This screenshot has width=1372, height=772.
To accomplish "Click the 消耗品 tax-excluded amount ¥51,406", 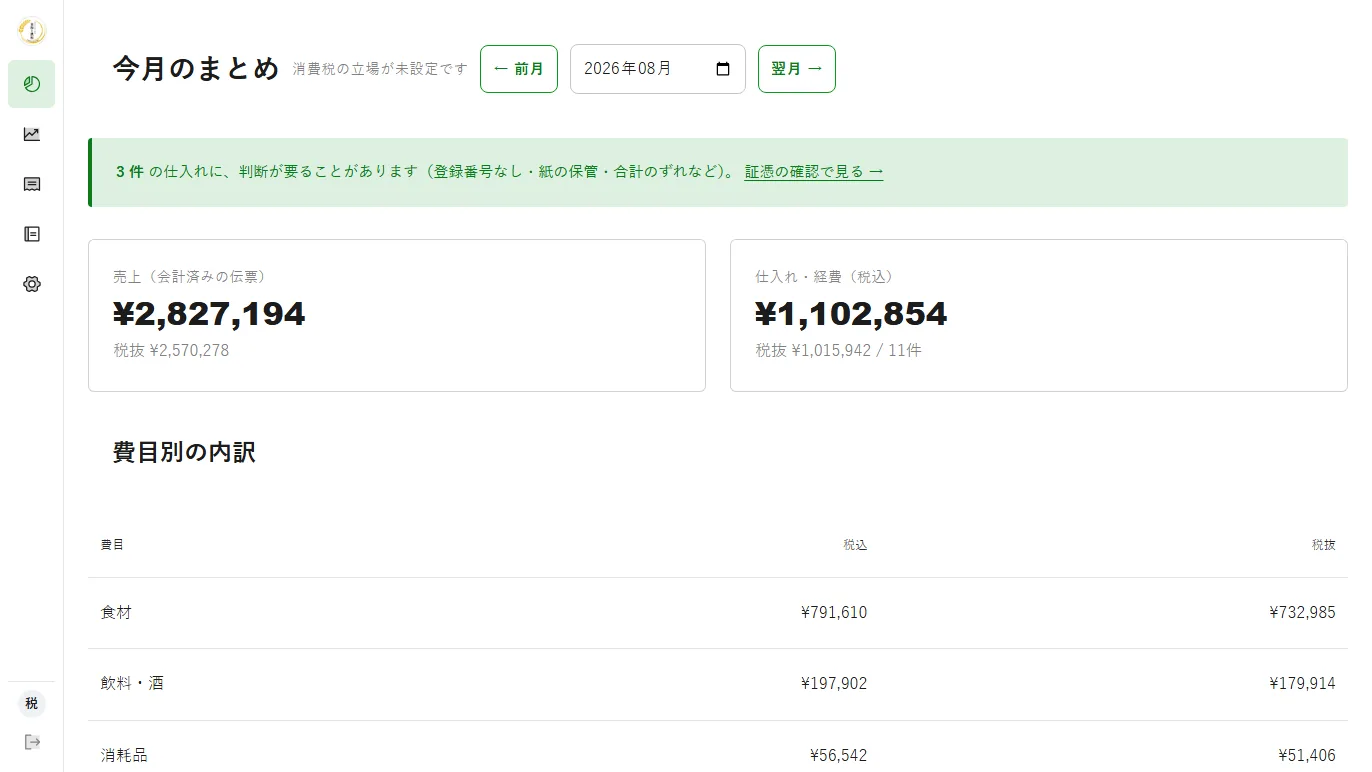I will (x=1306, y=755).
